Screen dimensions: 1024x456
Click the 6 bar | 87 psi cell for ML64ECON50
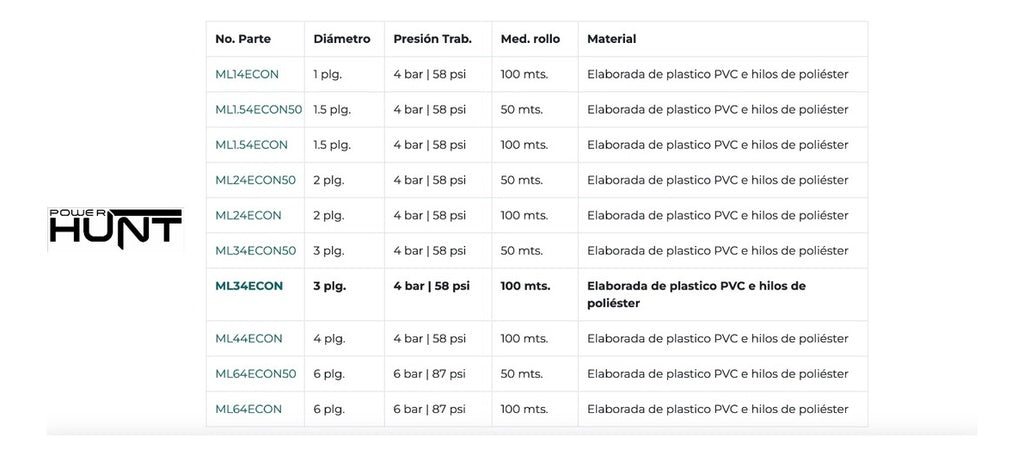[429, 374]
